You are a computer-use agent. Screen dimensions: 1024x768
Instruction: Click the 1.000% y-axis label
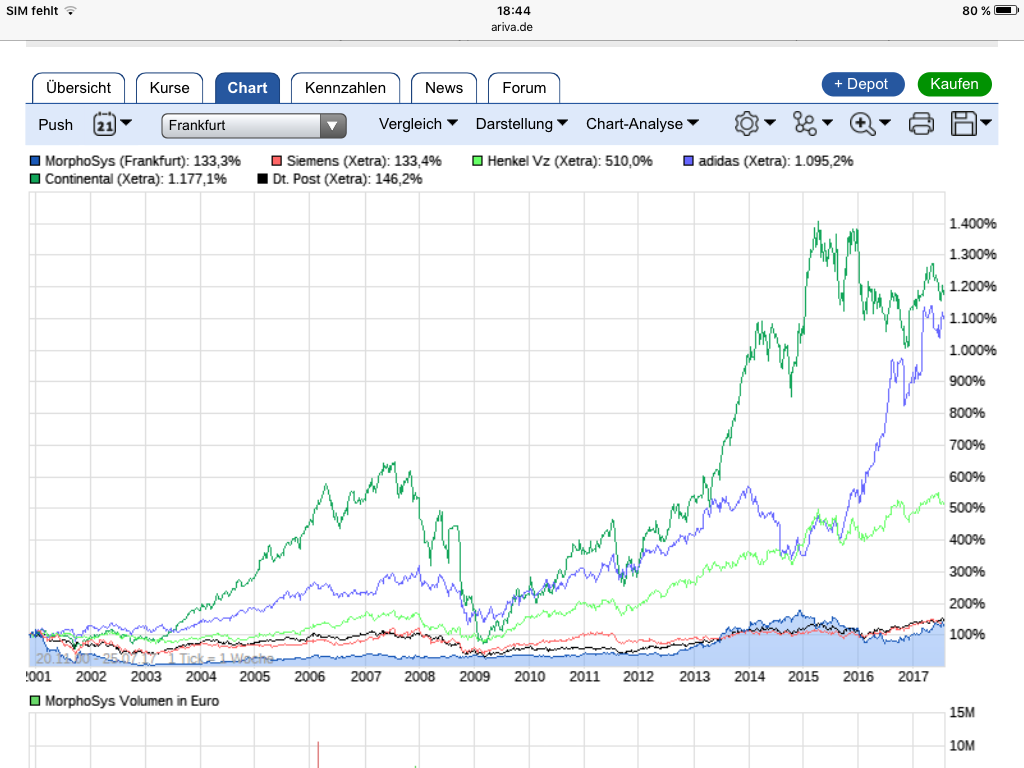[972, 350]
